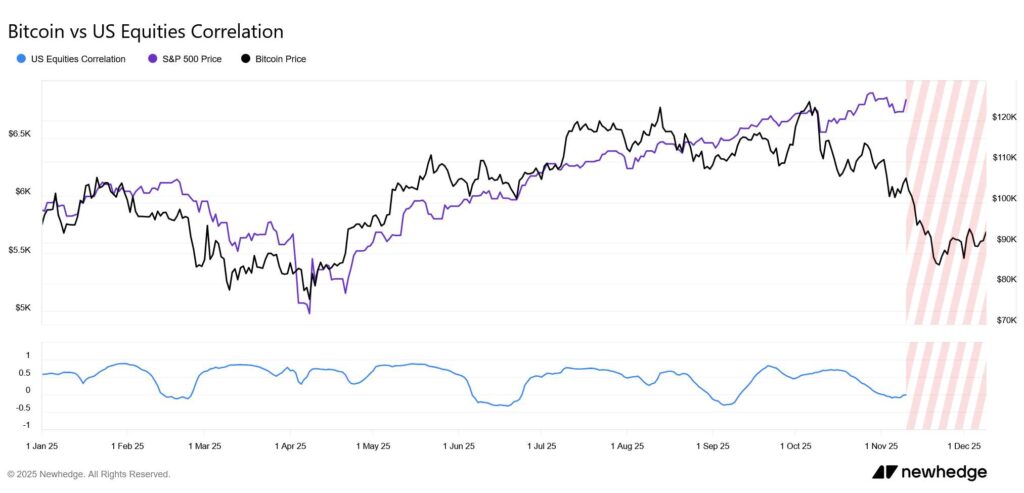Screen dimensions: 1024x493
Task: Click the newhedge logo icon
Action: coord(884,472)
